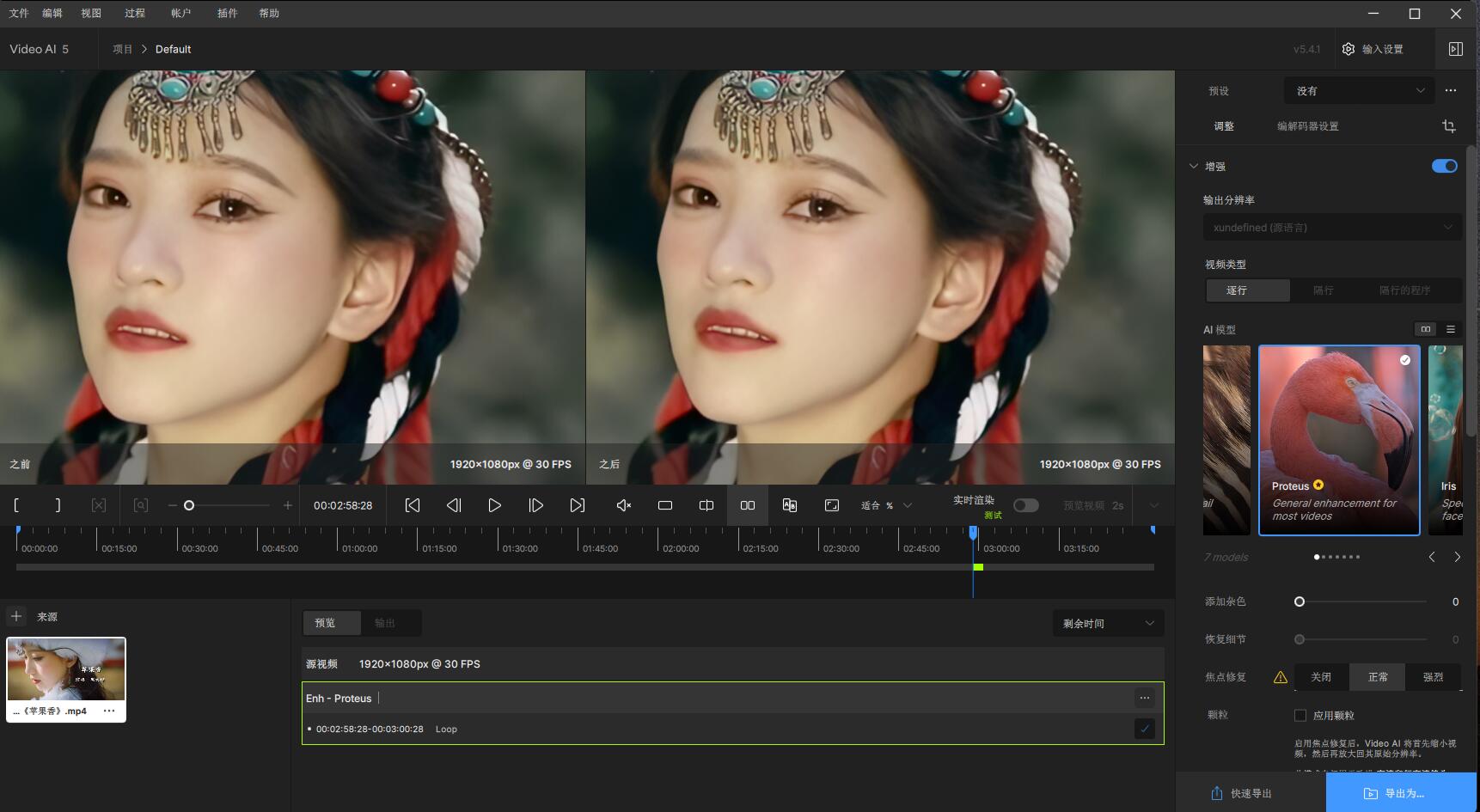The width and height of the screenshot is (1480, 812).
Task: Open the 剩余时间 dropdown
Action: (x=1109, y=623)
